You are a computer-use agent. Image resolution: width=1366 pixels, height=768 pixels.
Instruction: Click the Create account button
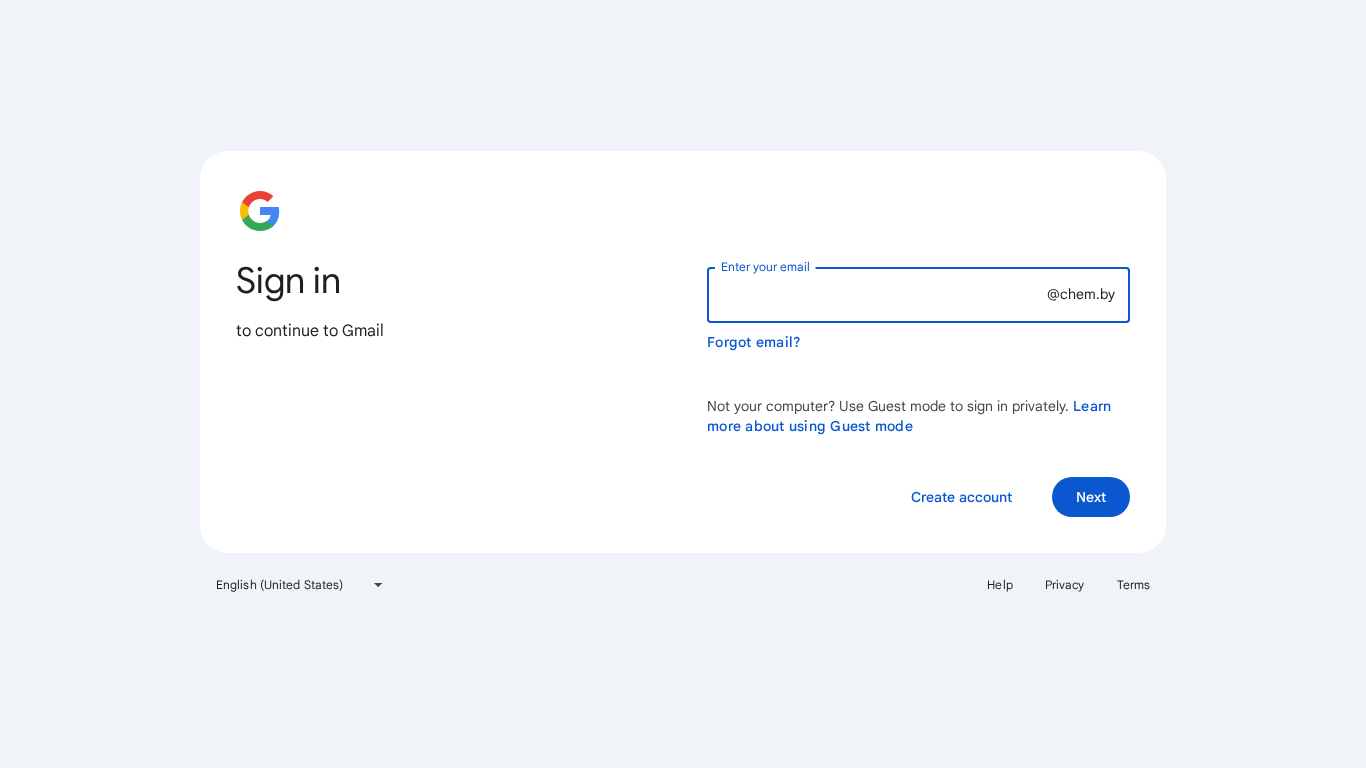[x=961, y=497]
